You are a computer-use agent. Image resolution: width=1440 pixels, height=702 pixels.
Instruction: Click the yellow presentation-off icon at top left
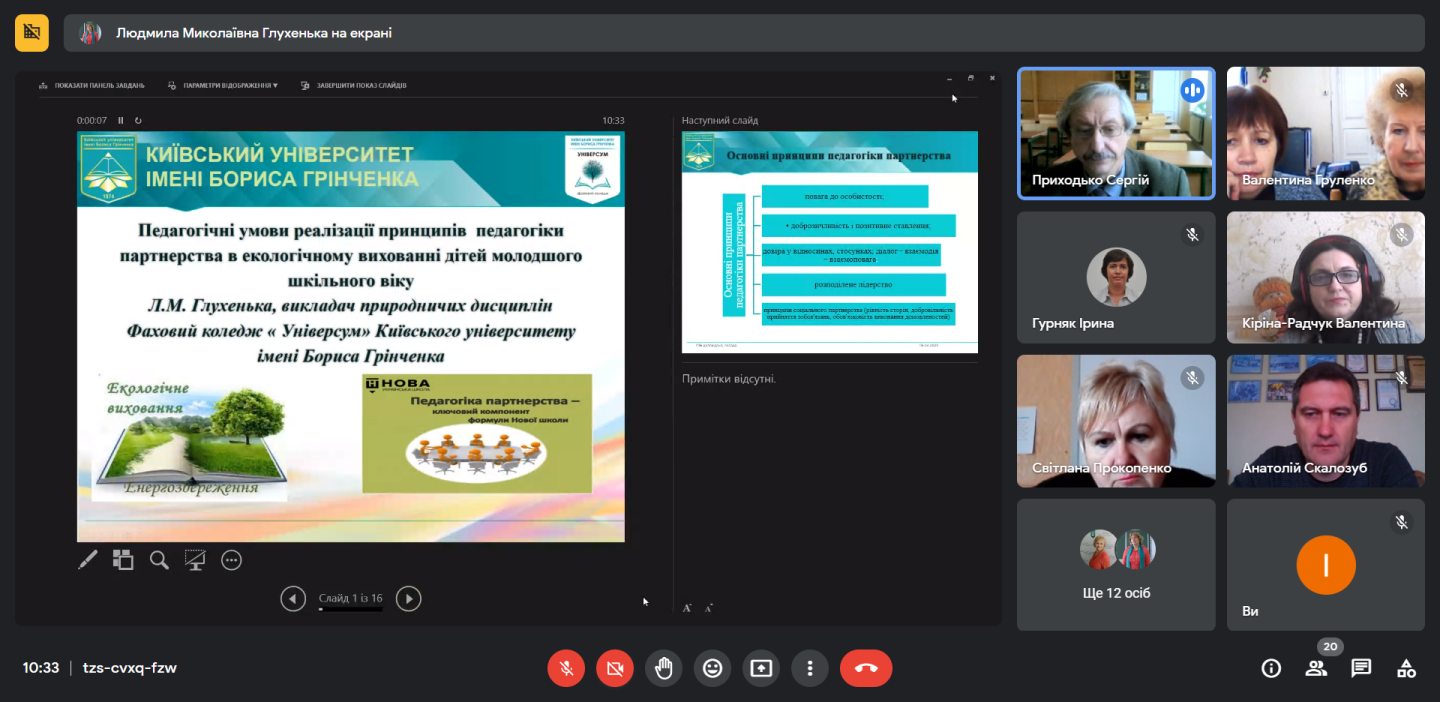pyautogui.click(x=32, y=33)
